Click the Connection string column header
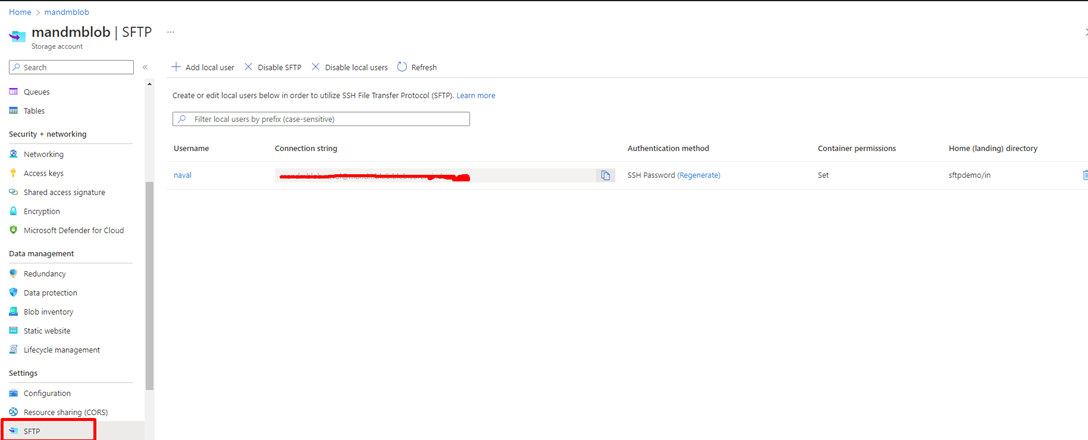1088x440 pixels. (306, 149)
